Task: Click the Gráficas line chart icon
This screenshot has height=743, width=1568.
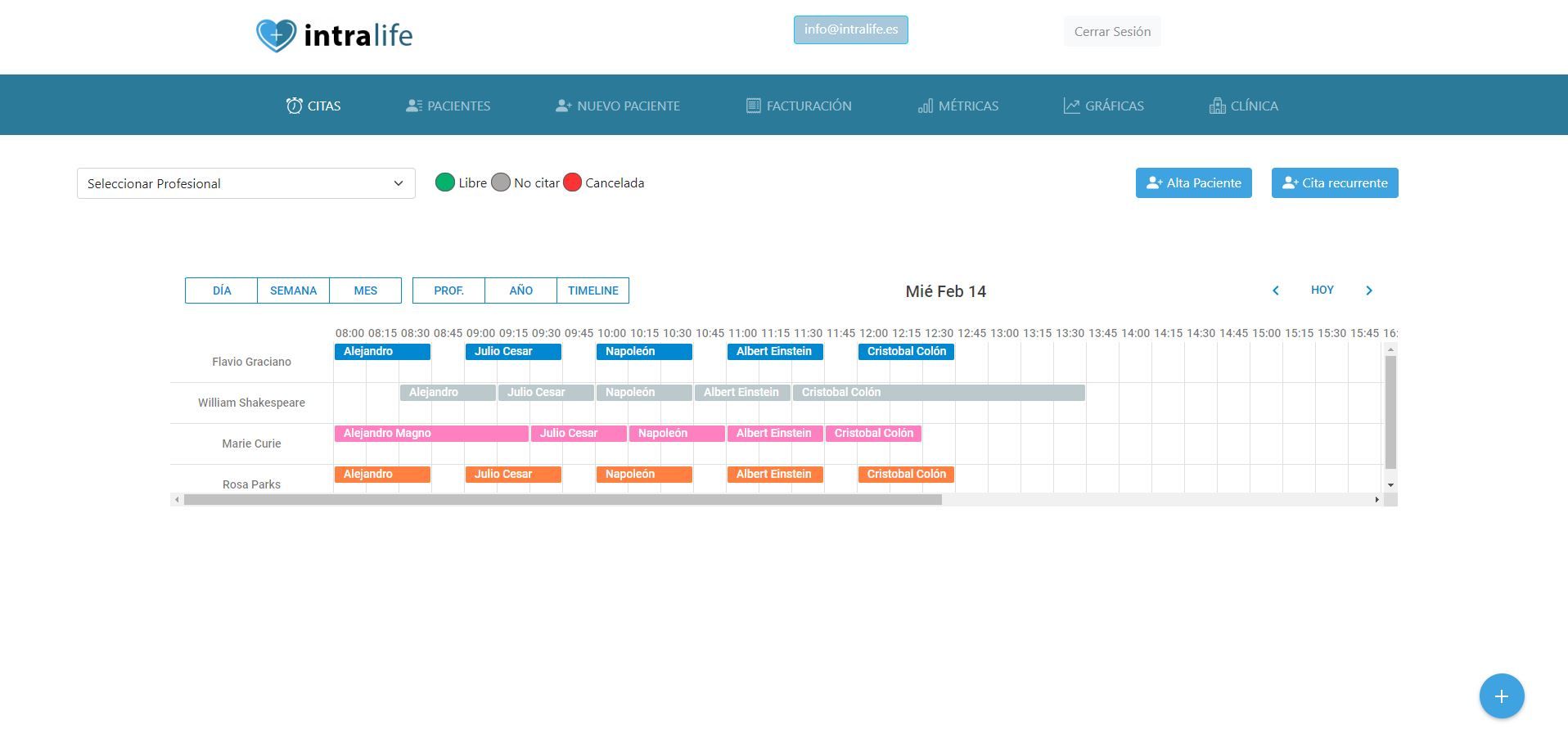Action: tap(1071, 106)
